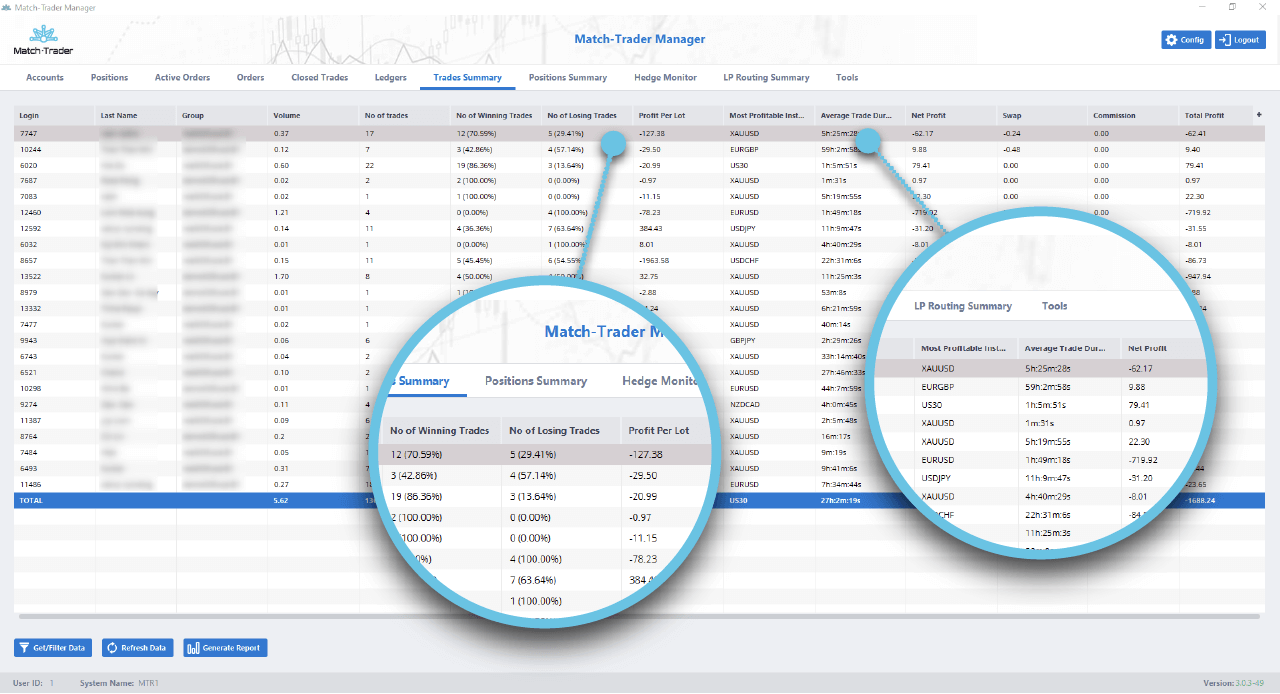
Task: Click the window restore button
Action: (1232, 7)
